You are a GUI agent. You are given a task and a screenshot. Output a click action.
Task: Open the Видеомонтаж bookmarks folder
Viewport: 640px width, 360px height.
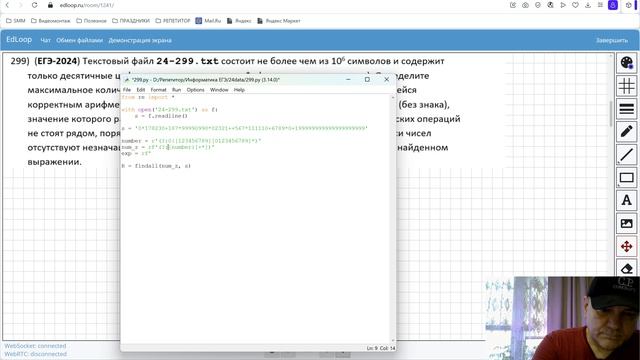click(x=51, y=21)
